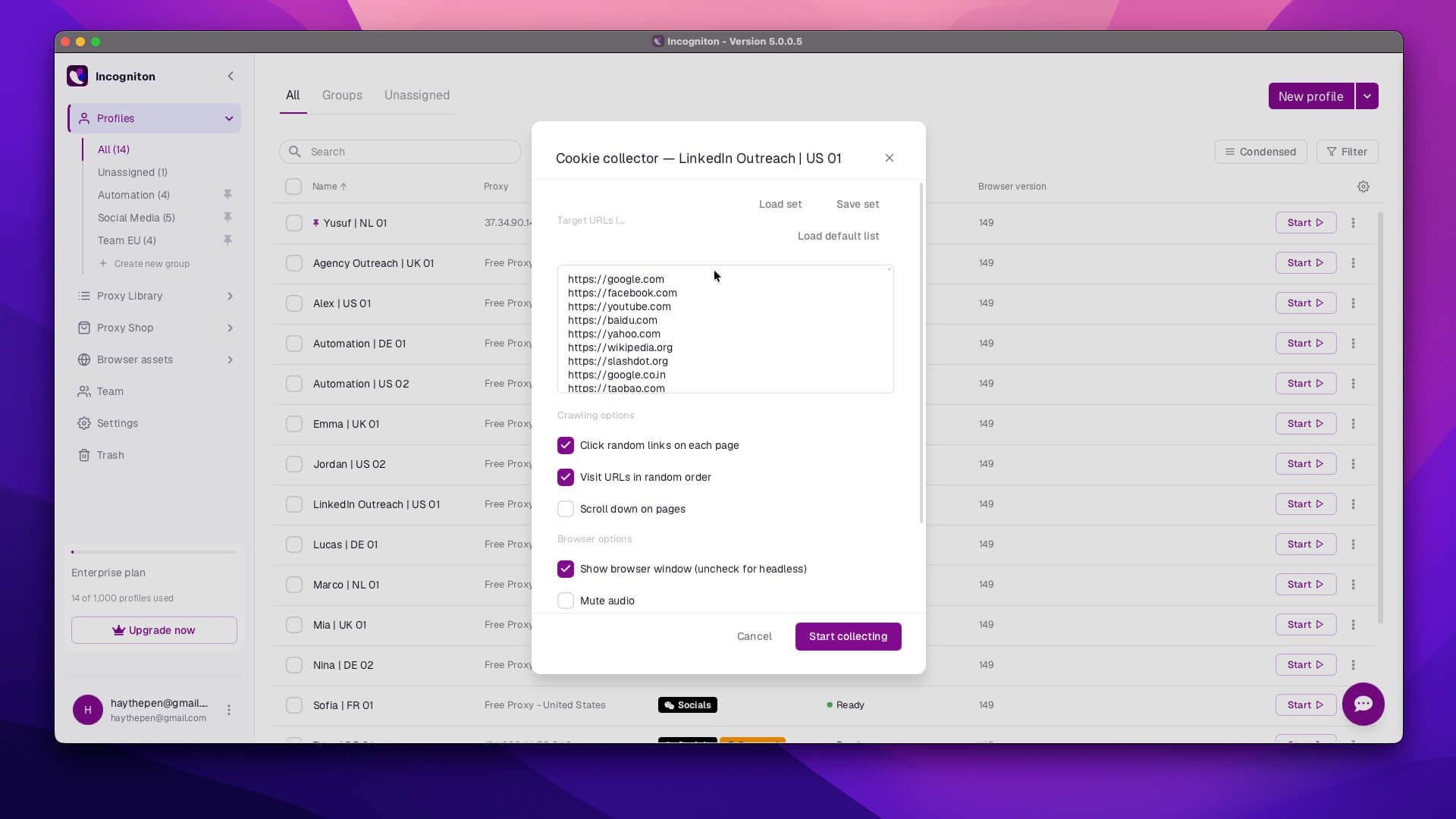Viewport: 1456px width, 819px height.
Task: Click the Start collecting button
Action: 848,636
